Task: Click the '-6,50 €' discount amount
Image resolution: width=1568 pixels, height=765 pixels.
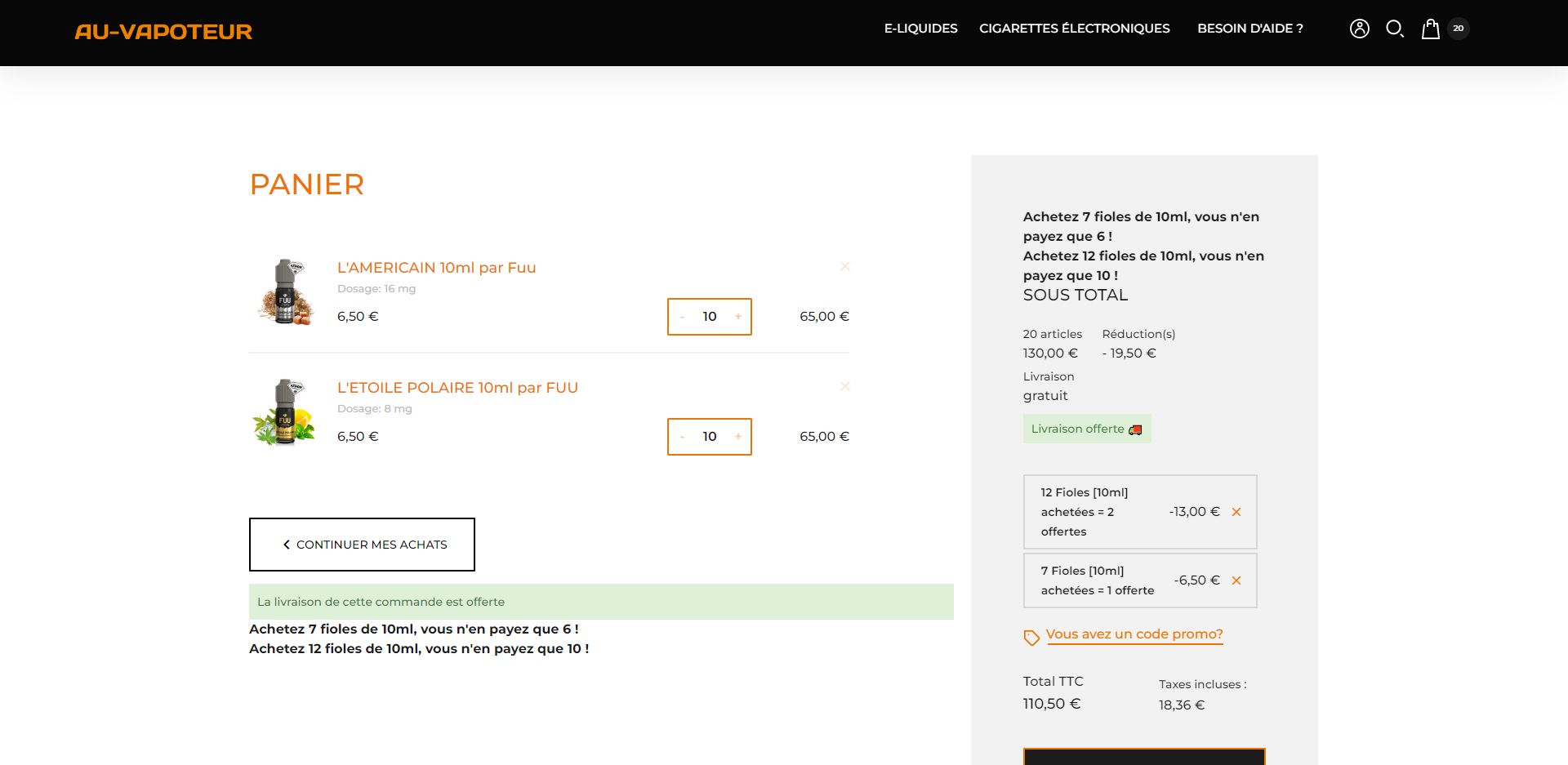Action: click(x=1197, y=580)
